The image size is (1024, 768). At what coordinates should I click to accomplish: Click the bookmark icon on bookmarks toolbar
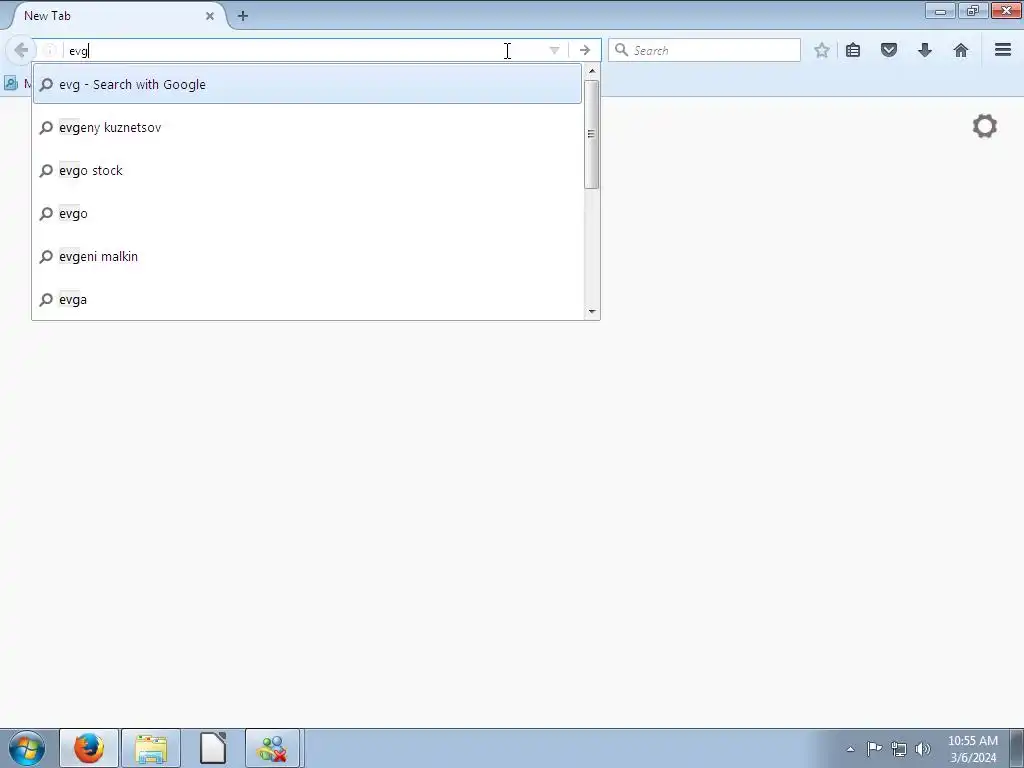(10, 83)
